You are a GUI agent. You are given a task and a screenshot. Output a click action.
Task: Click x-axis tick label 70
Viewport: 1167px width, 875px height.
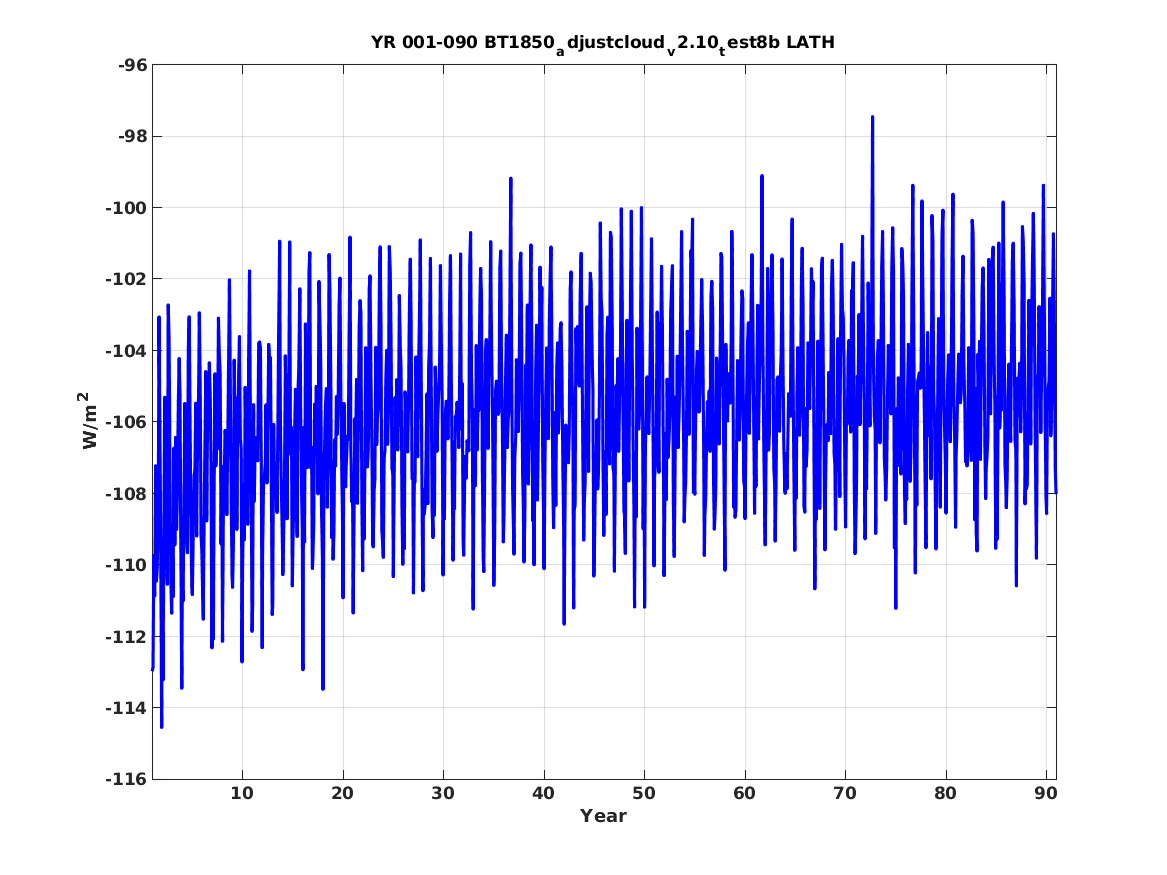845,793
